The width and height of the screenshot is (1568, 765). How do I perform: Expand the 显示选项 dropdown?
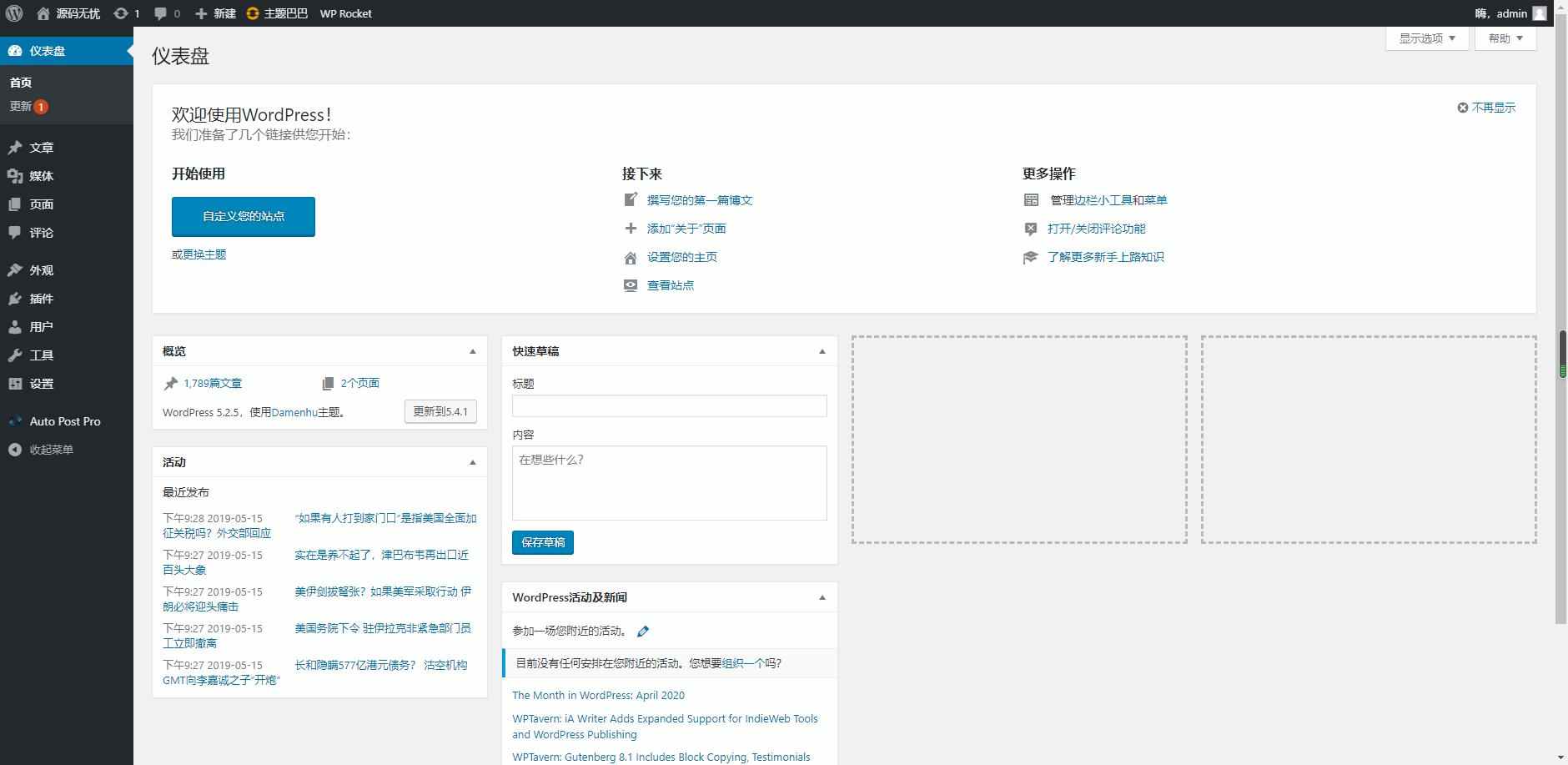click(x=1427, y=38)
